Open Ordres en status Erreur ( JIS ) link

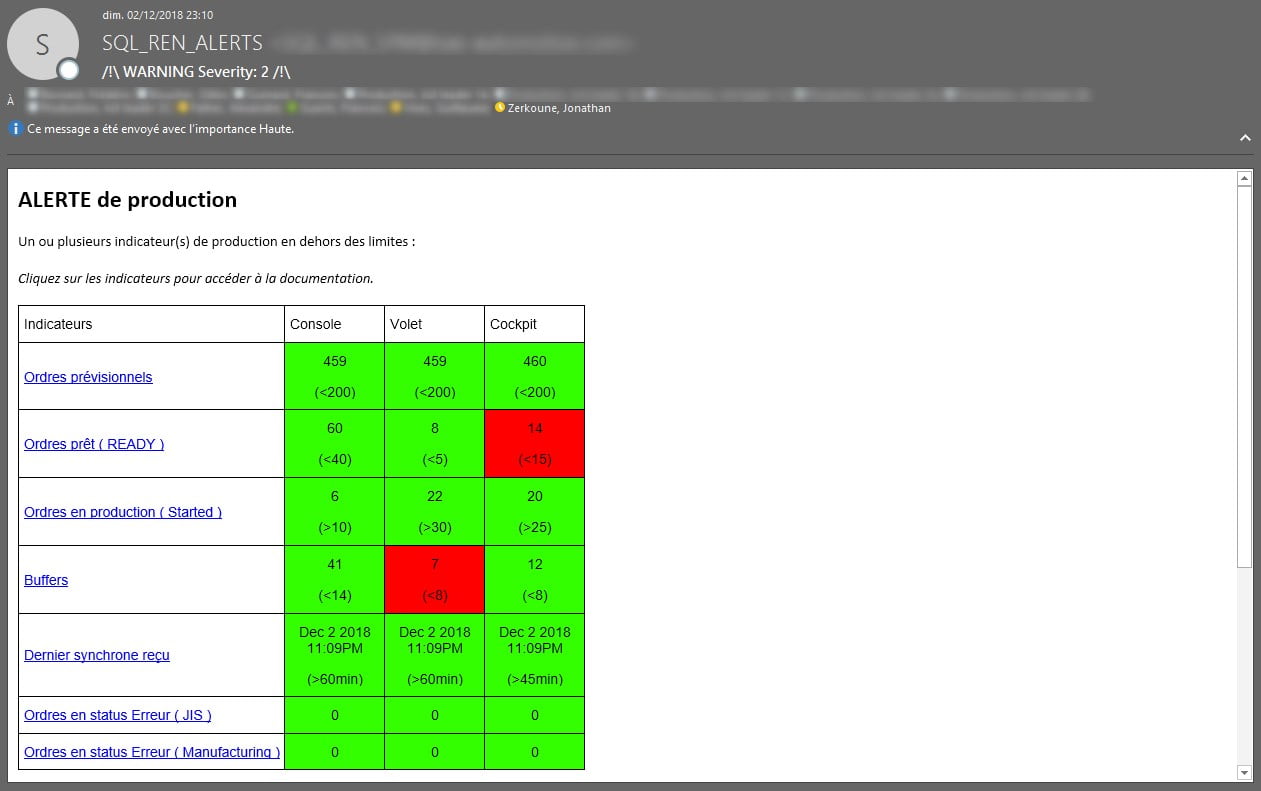(118, 715)
